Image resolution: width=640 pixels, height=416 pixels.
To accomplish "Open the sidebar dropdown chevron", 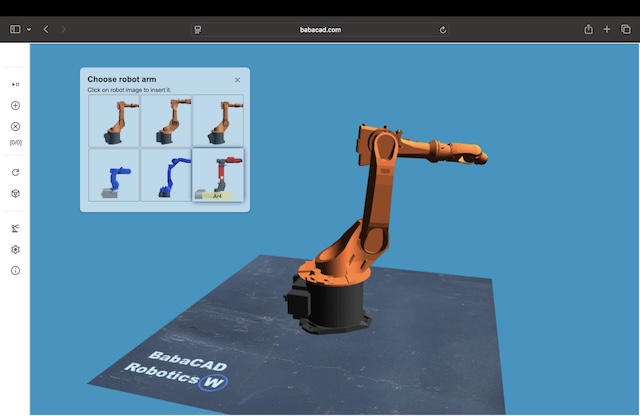I will pos(29,29).
